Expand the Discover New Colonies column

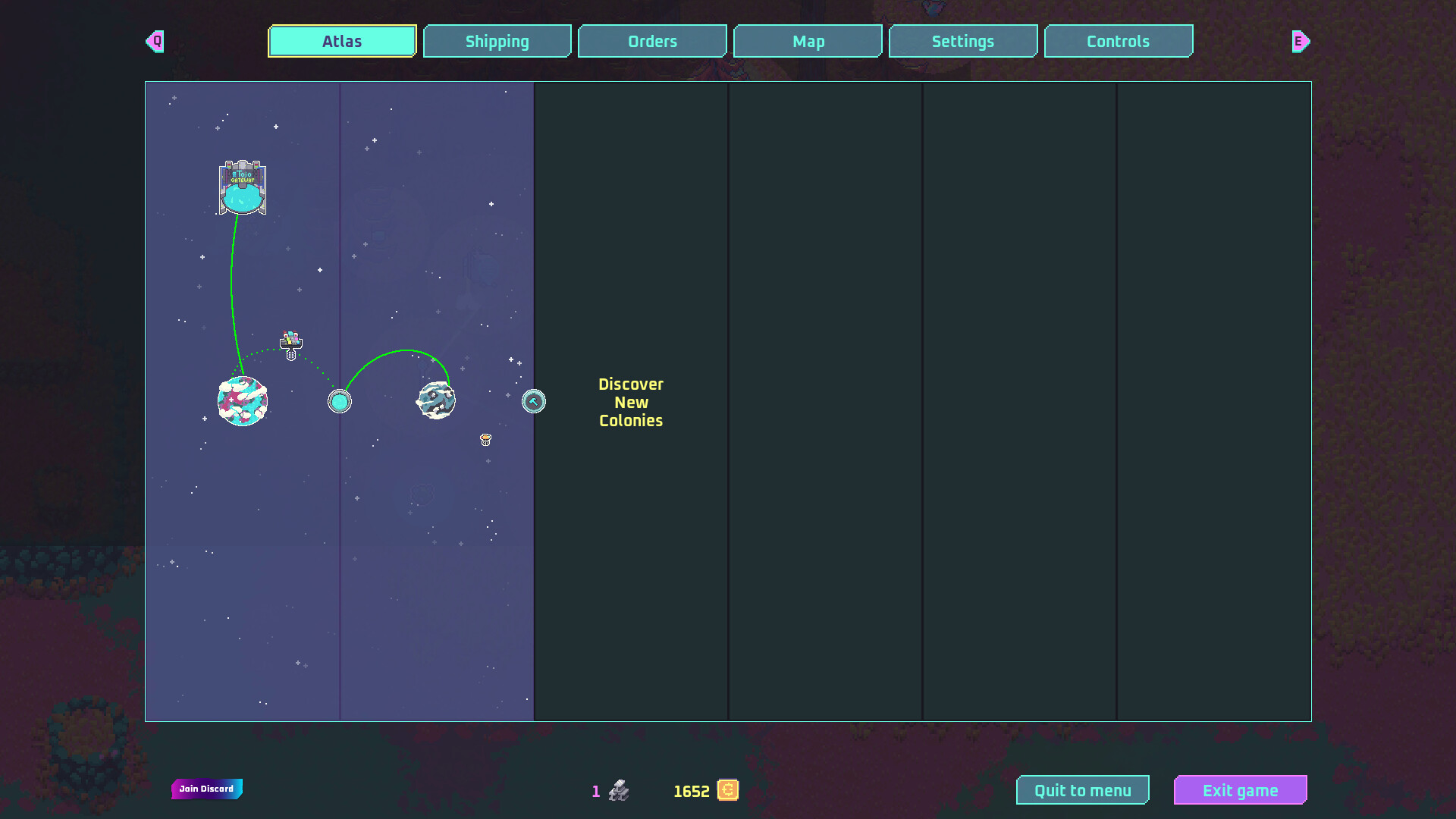[x=630, y=402]
